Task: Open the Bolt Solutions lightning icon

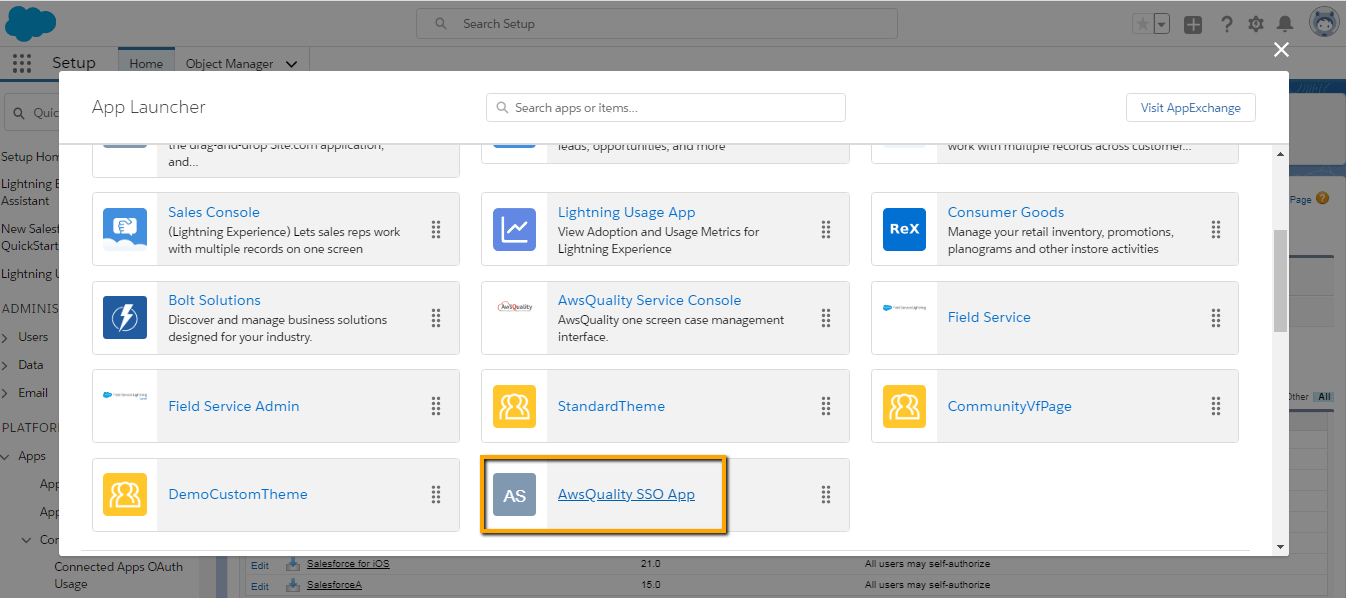Action: (125, 318)
